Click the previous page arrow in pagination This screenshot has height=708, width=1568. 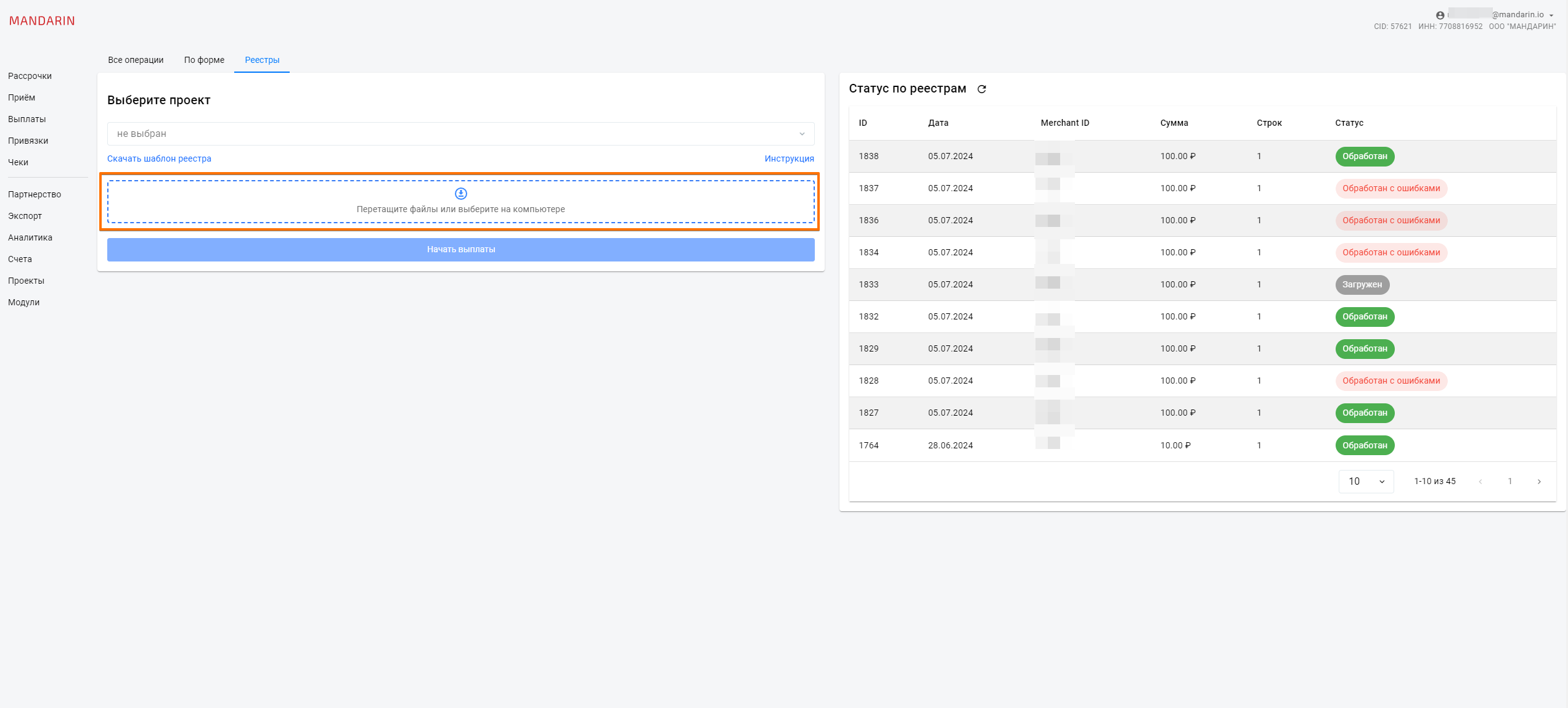[1480, 482]
